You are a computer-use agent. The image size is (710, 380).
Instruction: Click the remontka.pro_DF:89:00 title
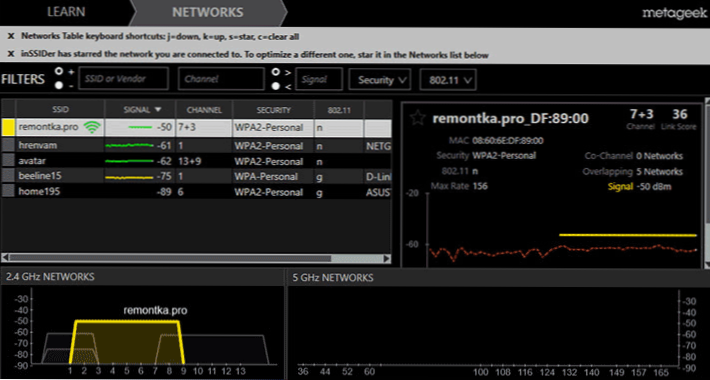point(510,119)
